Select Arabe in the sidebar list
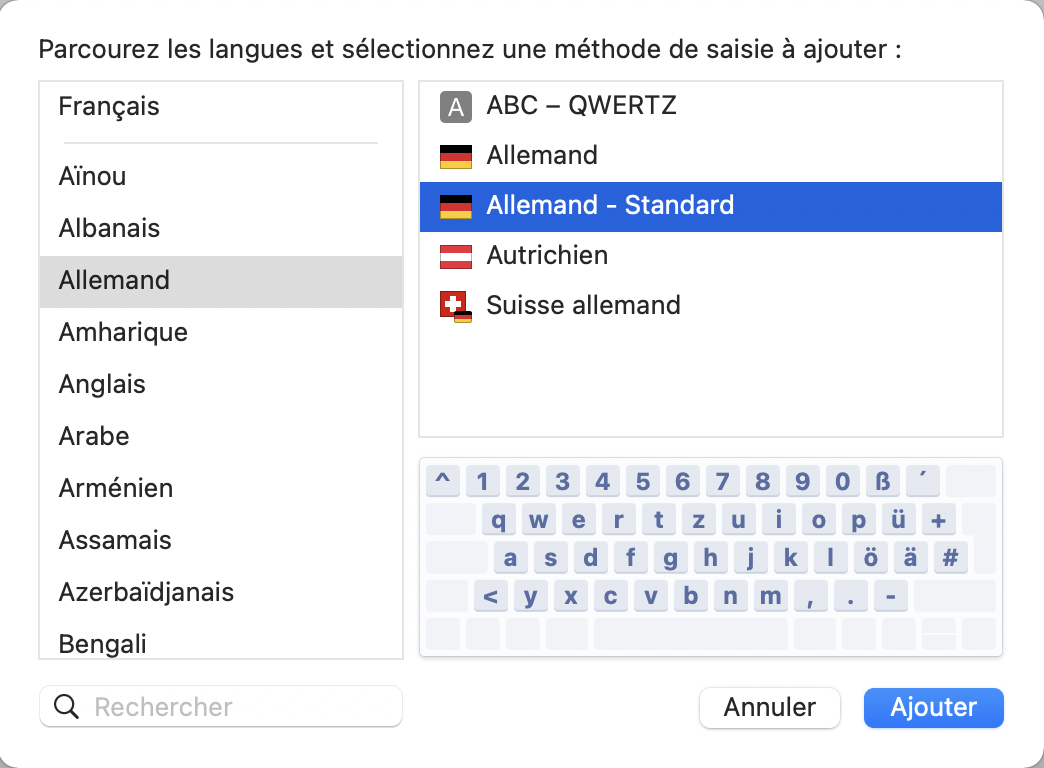This screenshot has width=1044, height=768. 94,436
